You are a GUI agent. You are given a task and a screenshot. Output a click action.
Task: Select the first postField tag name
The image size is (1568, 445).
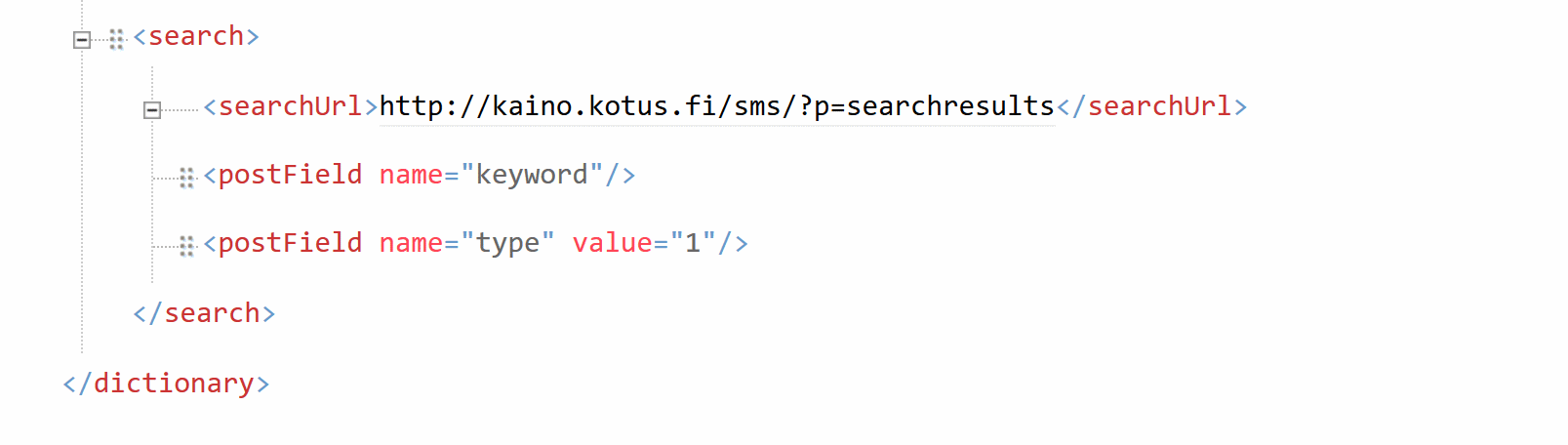[x=290, y=176]
